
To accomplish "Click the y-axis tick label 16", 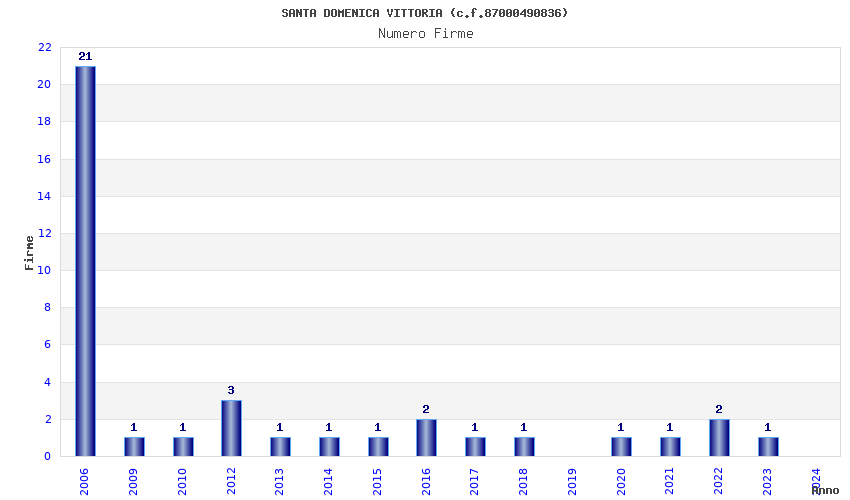I will click(x=44, y=159).
